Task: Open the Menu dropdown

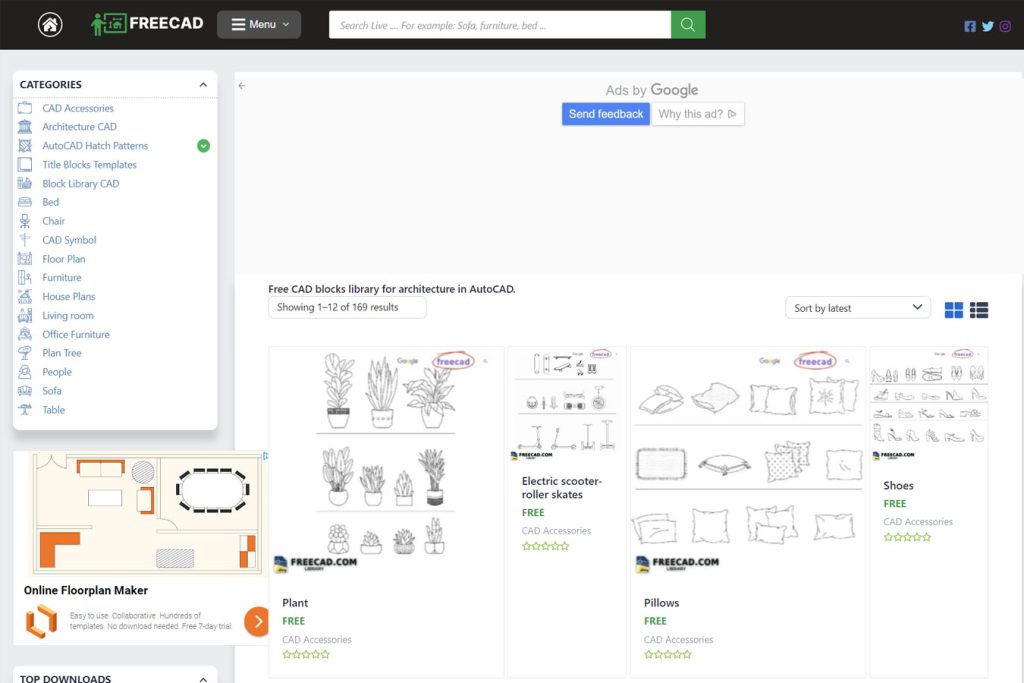Action: 259,25
